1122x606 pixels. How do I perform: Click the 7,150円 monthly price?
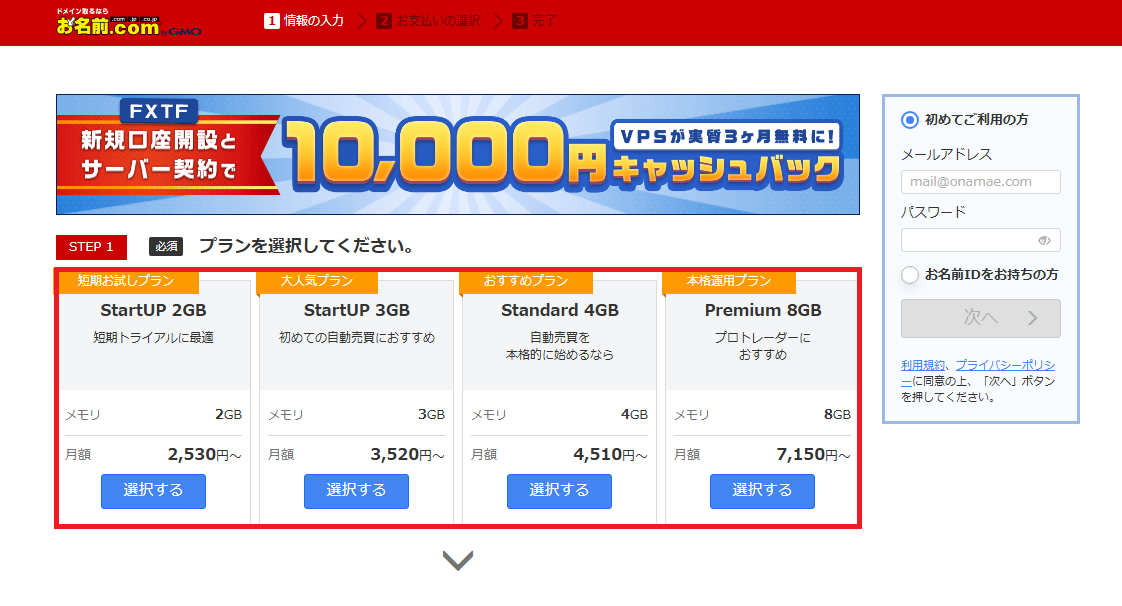point(814,454)
